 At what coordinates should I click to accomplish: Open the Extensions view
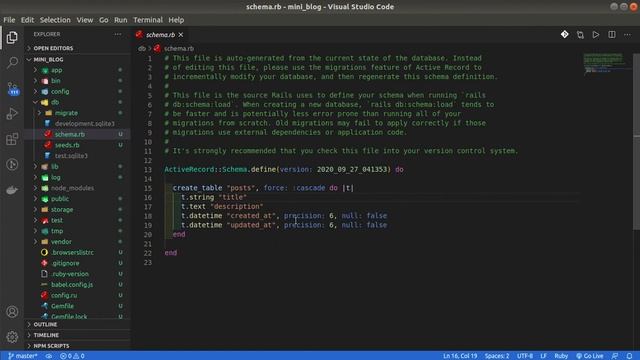pyautogui.click(x=12, y=139)
